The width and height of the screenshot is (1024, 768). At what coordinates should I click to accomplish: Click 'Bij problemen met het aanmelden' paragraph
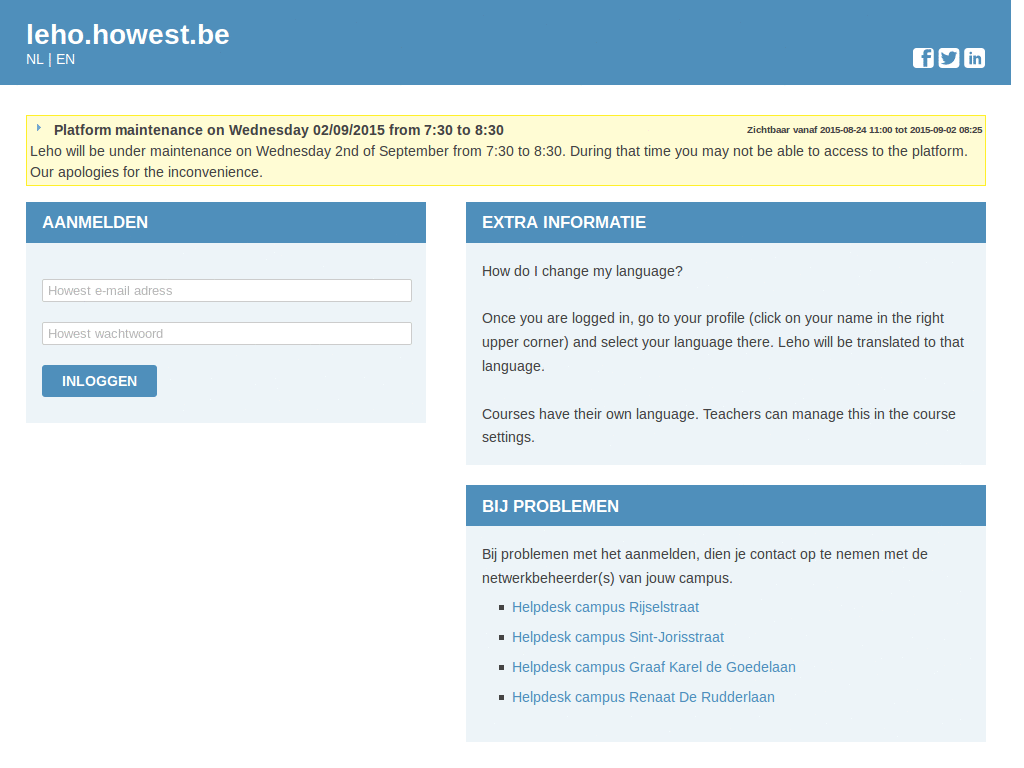[x=705, y=566]
